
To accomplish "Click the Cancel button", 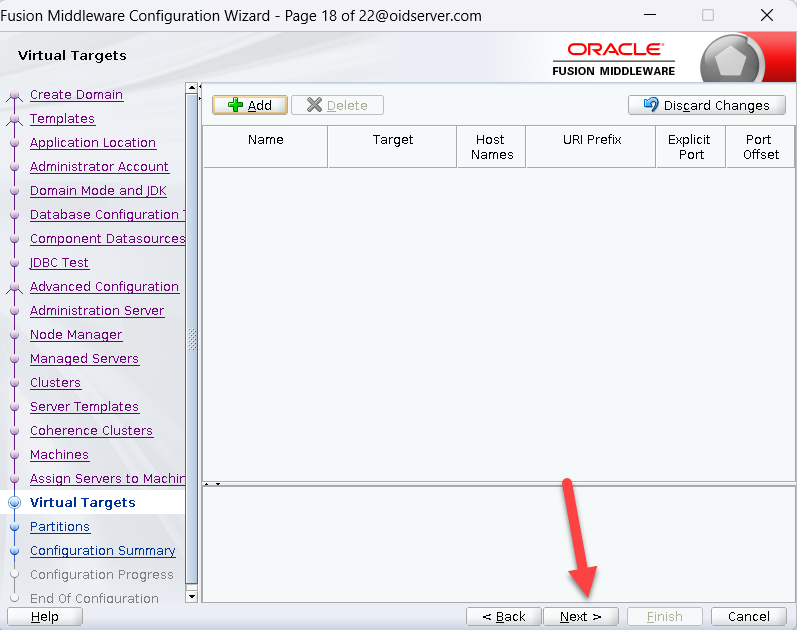I will coord(748,617).
